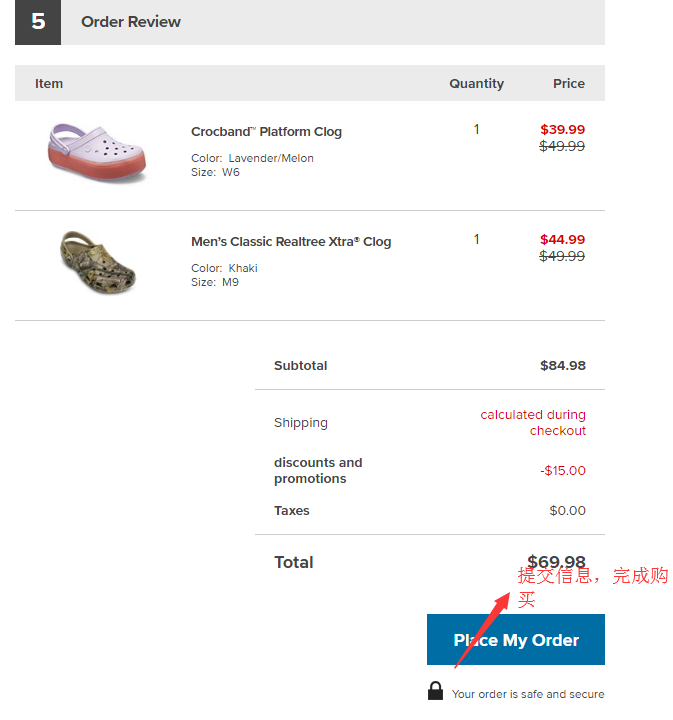Click the Lavender/Melon color text
Viewport: 673px width, 720px height.
point(271,158)
